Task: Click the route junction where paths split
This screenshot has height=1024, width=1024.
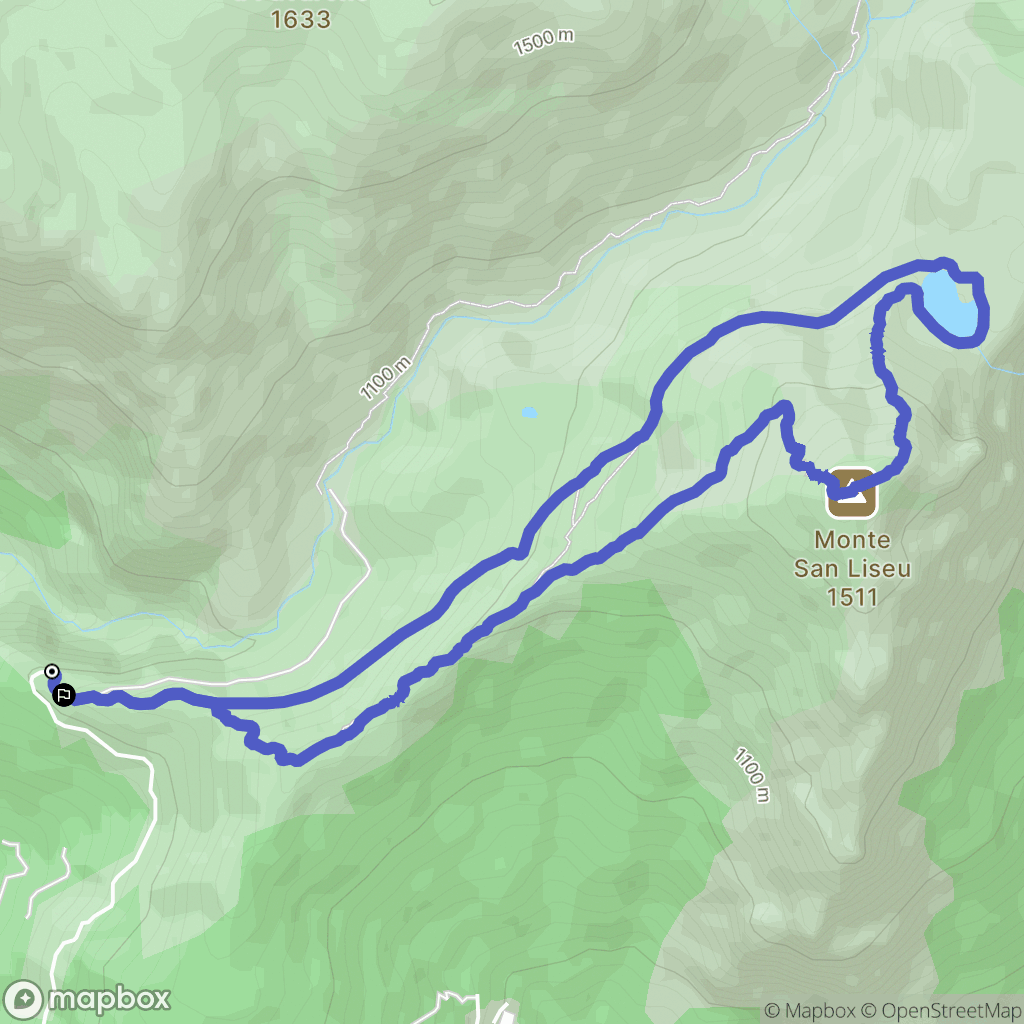Action: (x=214, y=705)
